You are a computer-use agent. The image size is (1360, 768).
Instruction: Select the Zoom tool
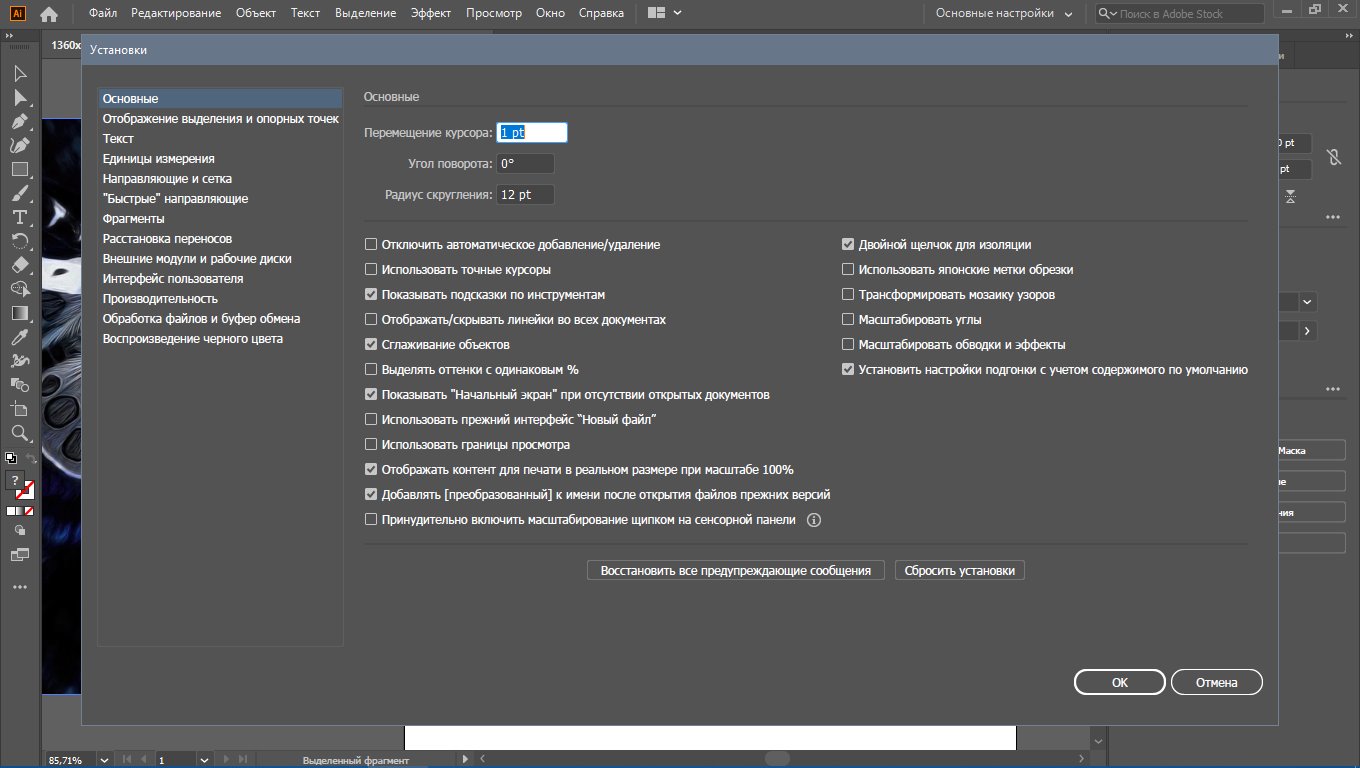[19, 433]
